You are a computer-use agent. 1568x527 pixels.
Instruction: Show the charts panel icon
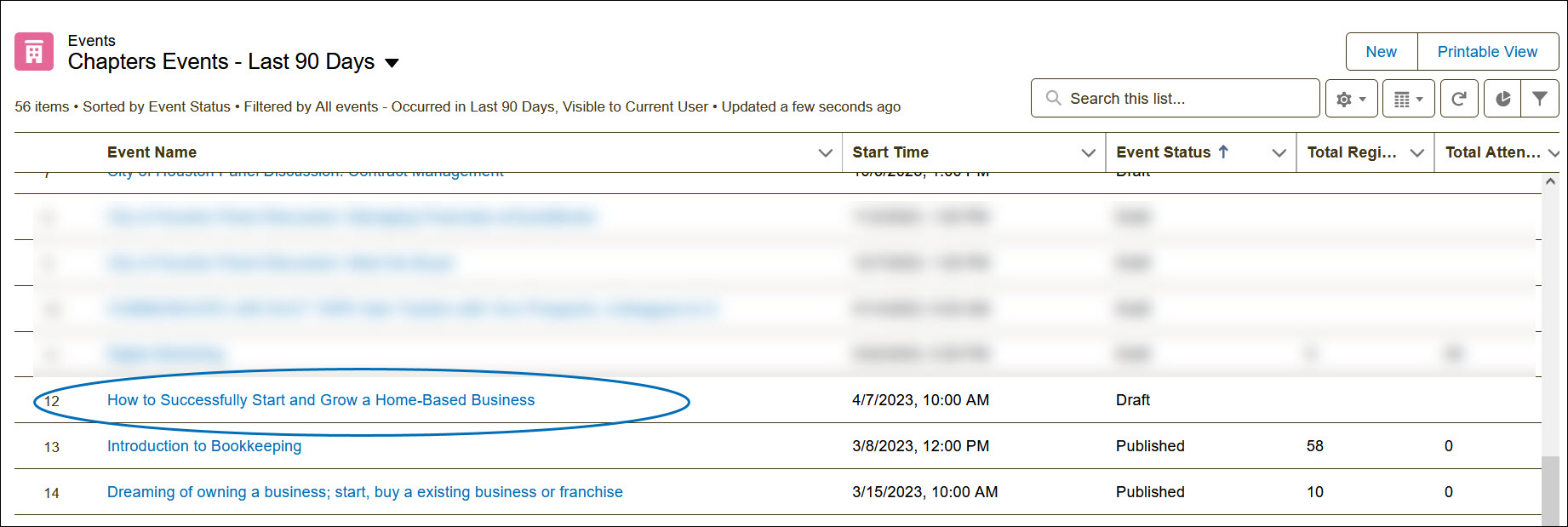(x=1503, y=99)
